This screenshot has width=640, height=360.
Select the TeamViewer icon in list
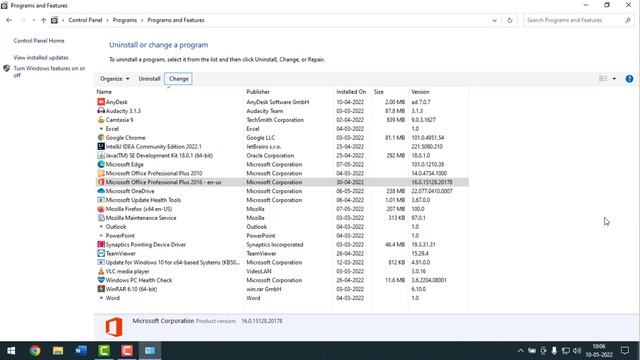coord(101,253)
